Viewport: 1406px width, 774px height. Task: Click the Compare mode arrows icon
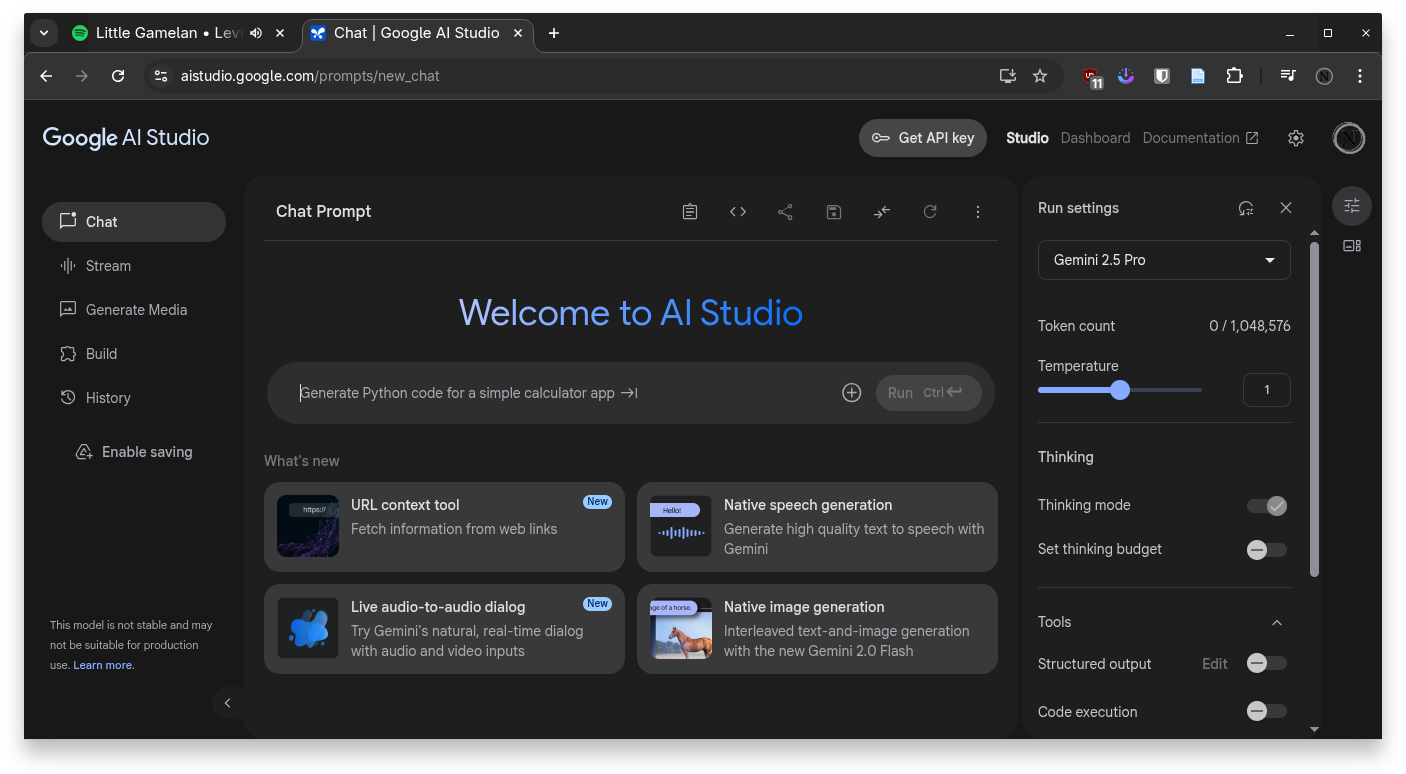882,212
